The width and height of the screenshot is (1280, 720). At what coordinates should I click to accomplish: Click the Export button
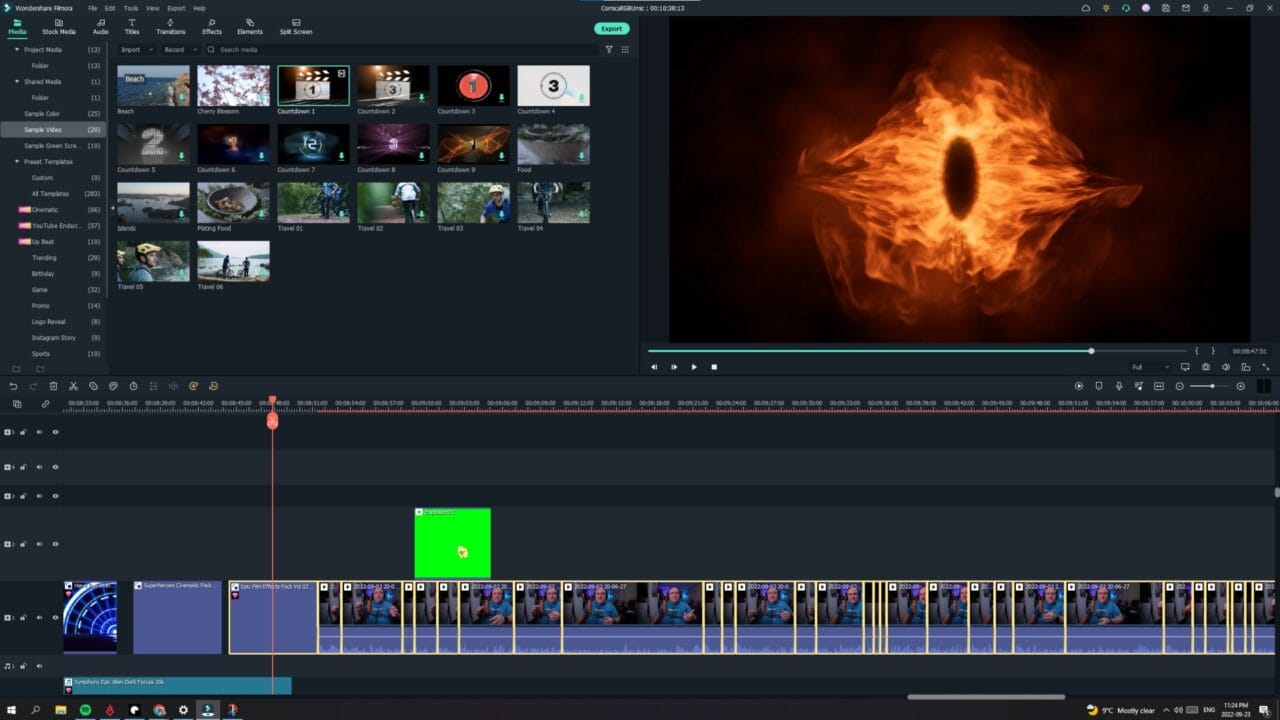[x=611, y=28]
